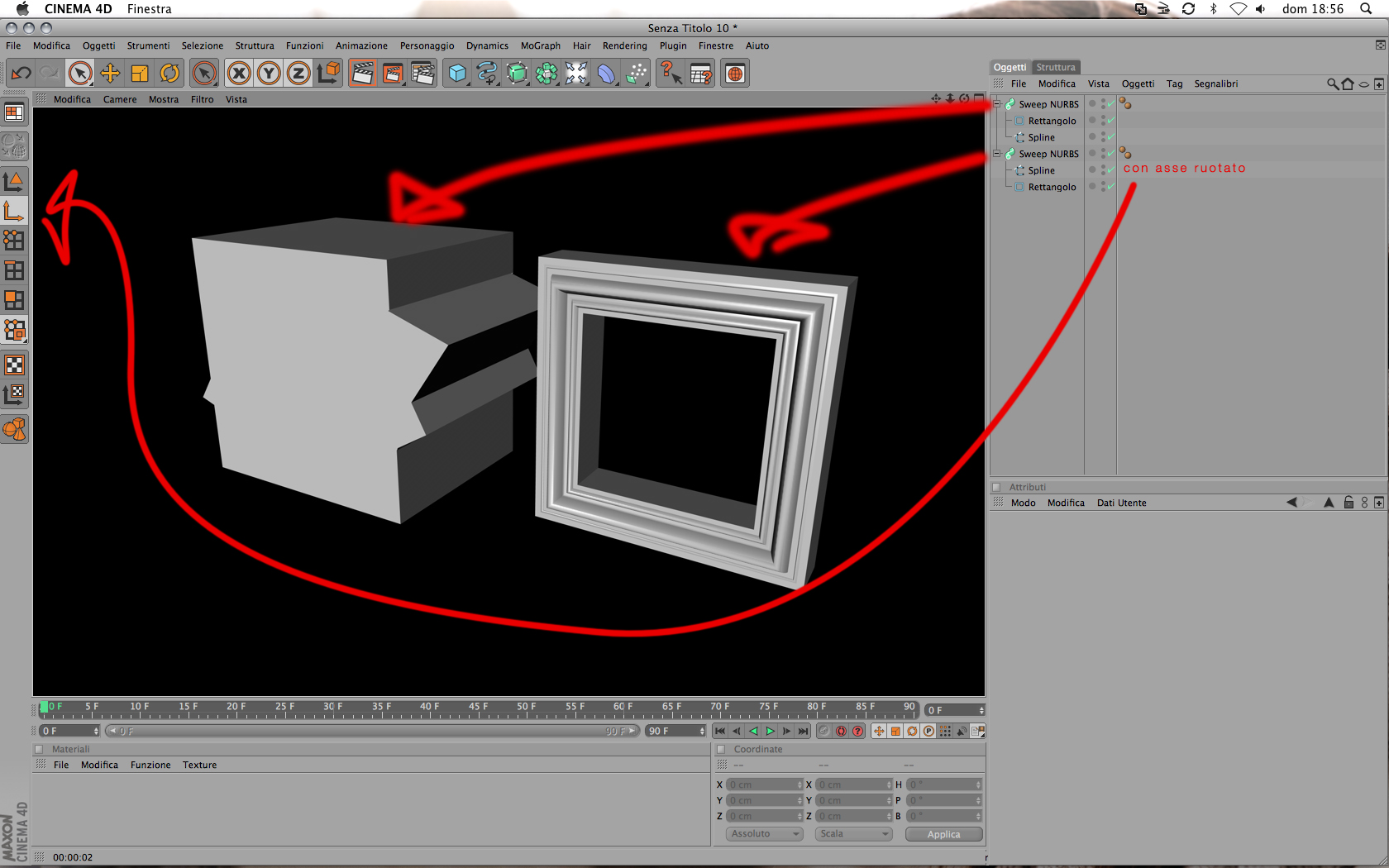This screenshot has height=868, width=1389.
Task: Select the Move tool in toolbar
Action: pos(110,74)
